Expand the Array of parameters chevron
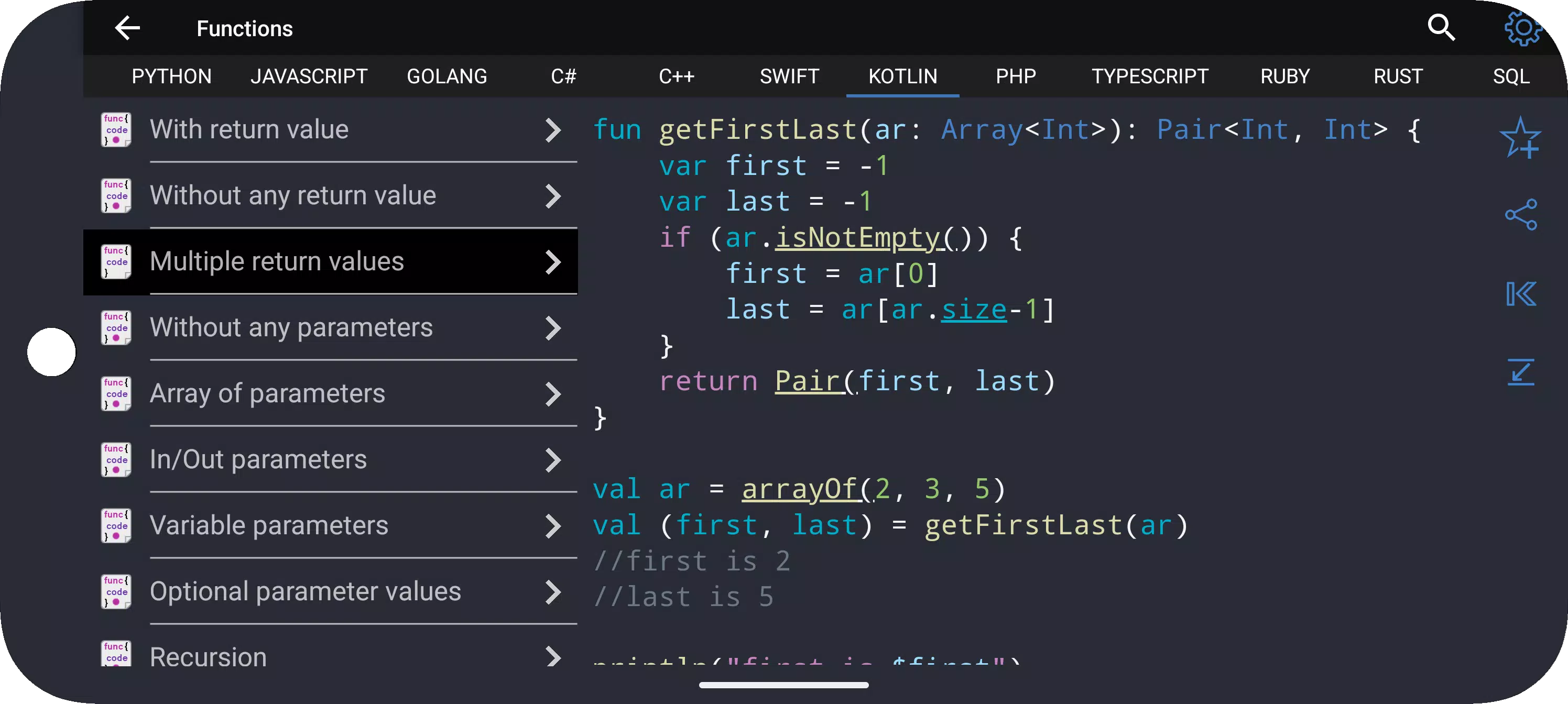This screenshot has height=704, width=1568. coord(552,394)
